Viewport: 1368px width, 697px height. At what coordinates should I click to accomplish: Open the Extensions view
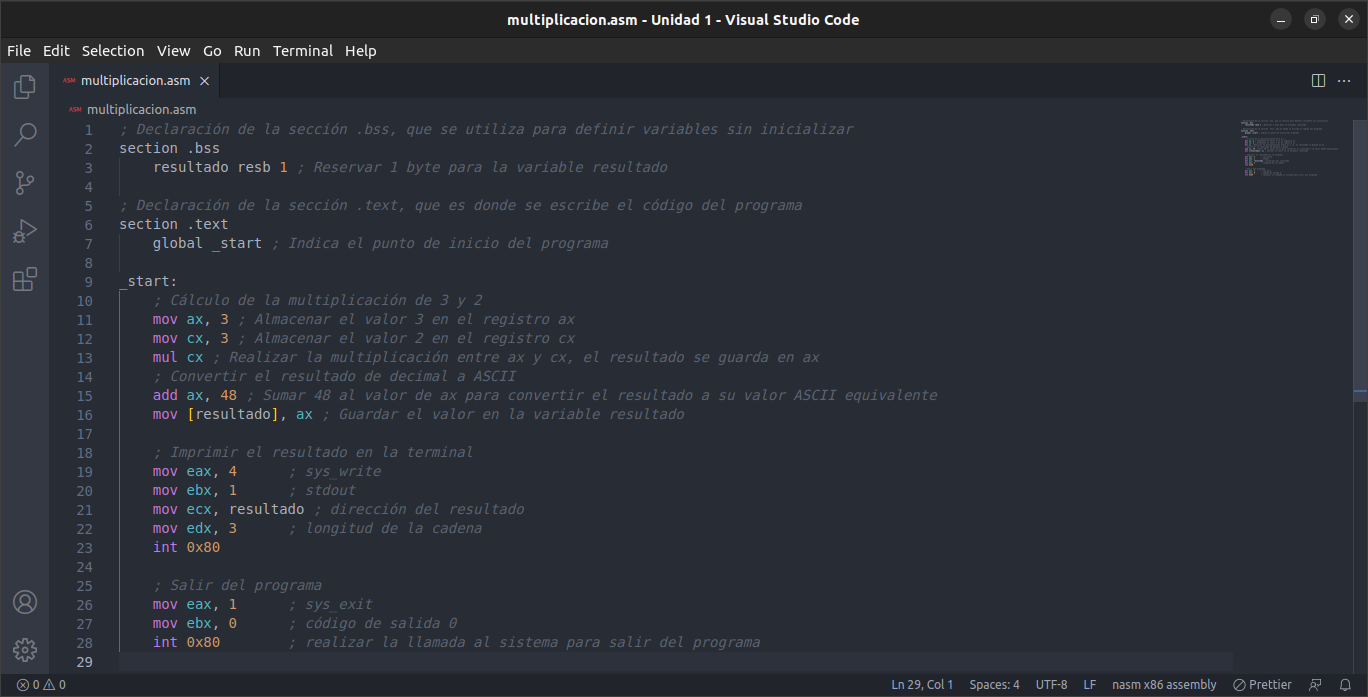click(25, 279)
